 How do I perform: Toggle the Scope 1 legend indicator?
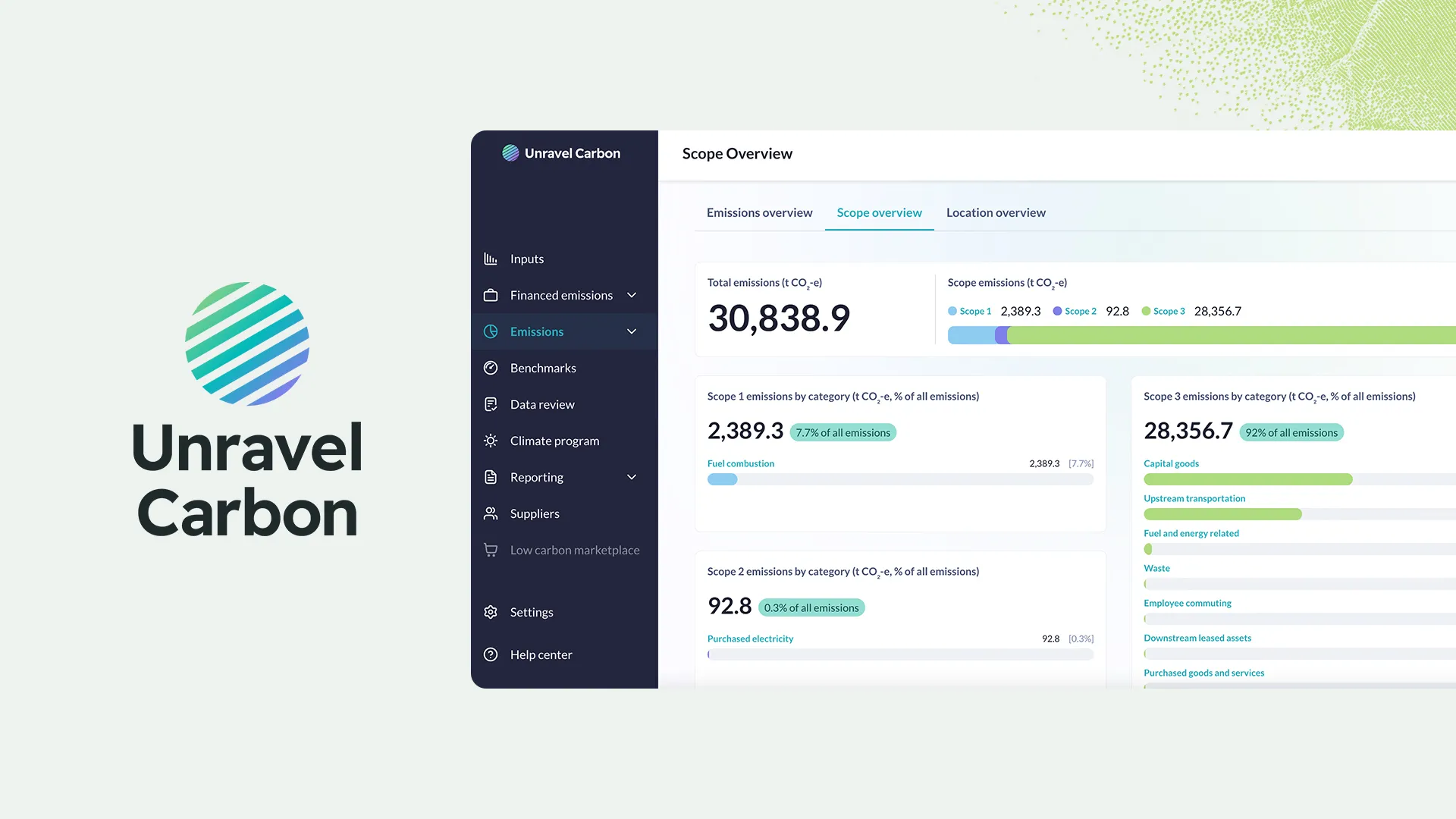pyautogui.click(x=952, y=311)
